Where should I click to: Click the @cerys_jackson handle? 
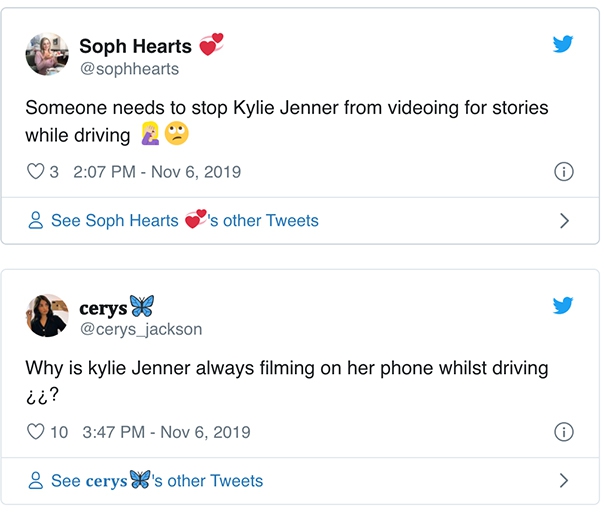tap(140, 329)
